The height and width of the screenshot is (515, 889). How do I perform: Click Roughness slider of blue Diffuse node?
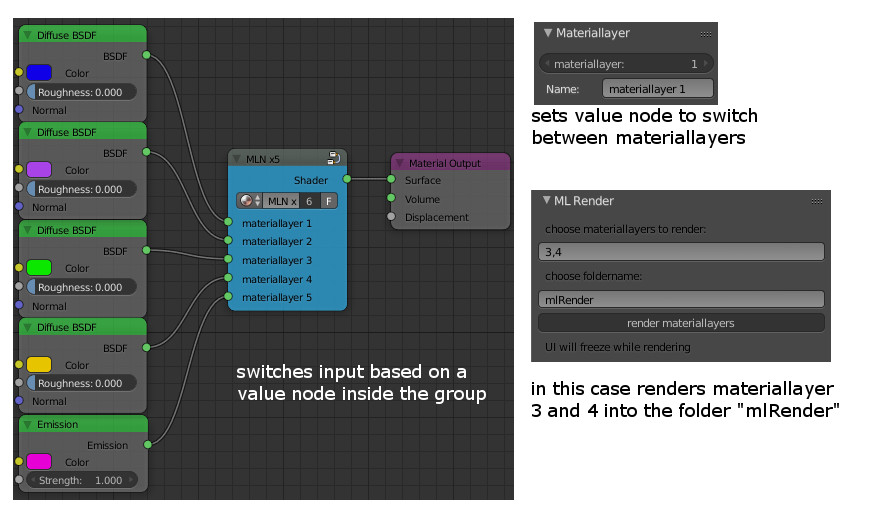[82, 92]
